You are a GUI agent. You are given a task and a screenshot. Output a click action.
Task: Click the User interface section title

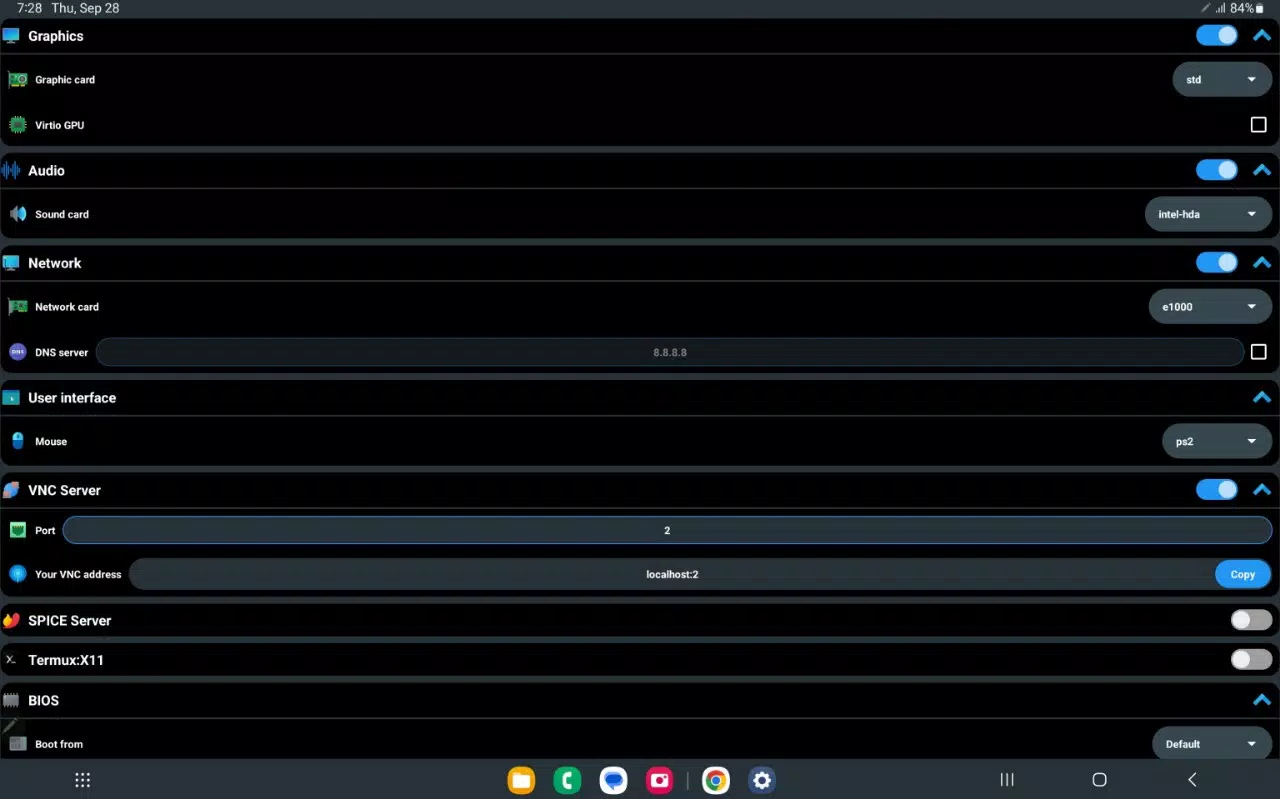click(72, 398)
